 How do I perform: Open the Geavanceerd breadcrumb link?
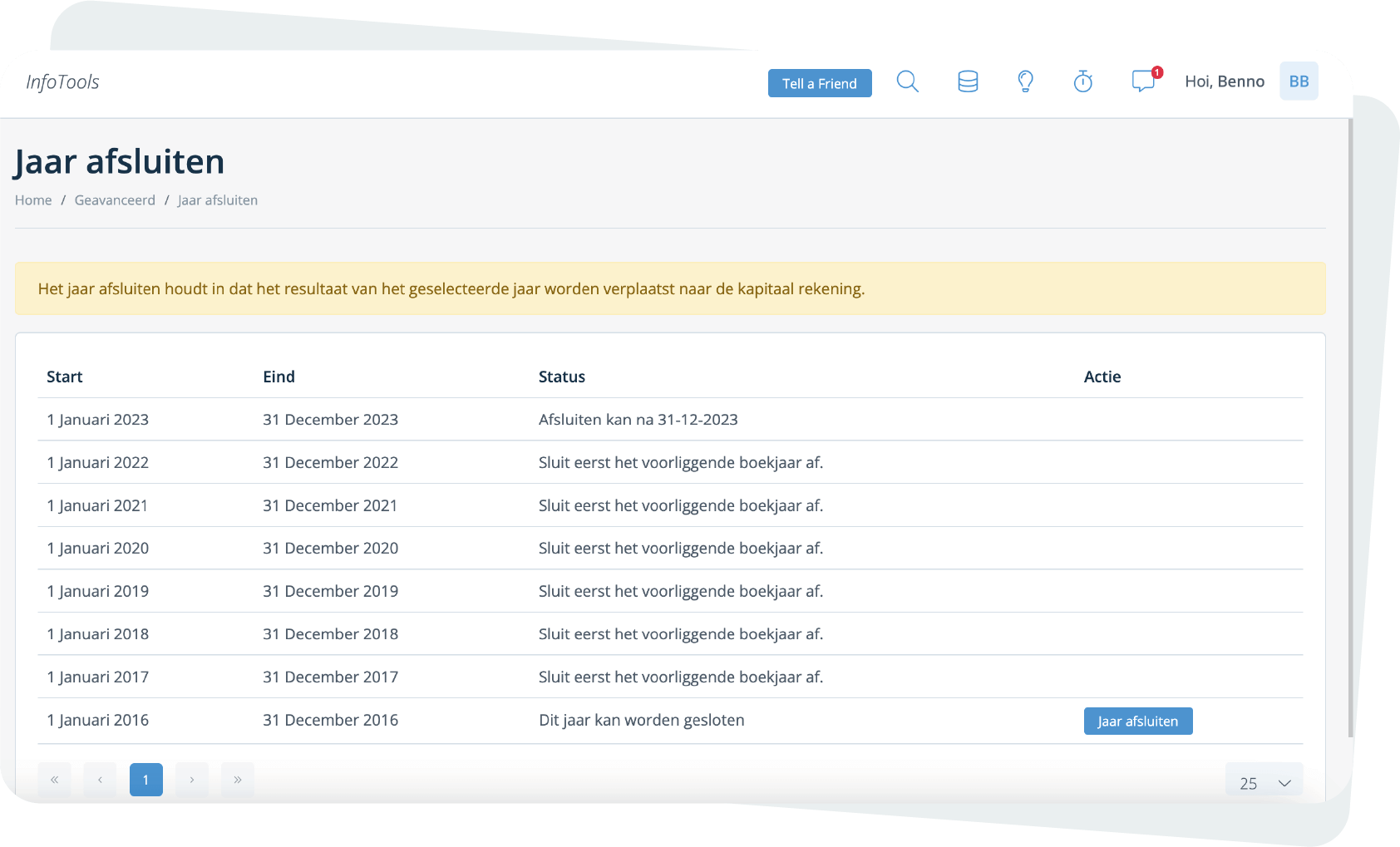[115, 200]
